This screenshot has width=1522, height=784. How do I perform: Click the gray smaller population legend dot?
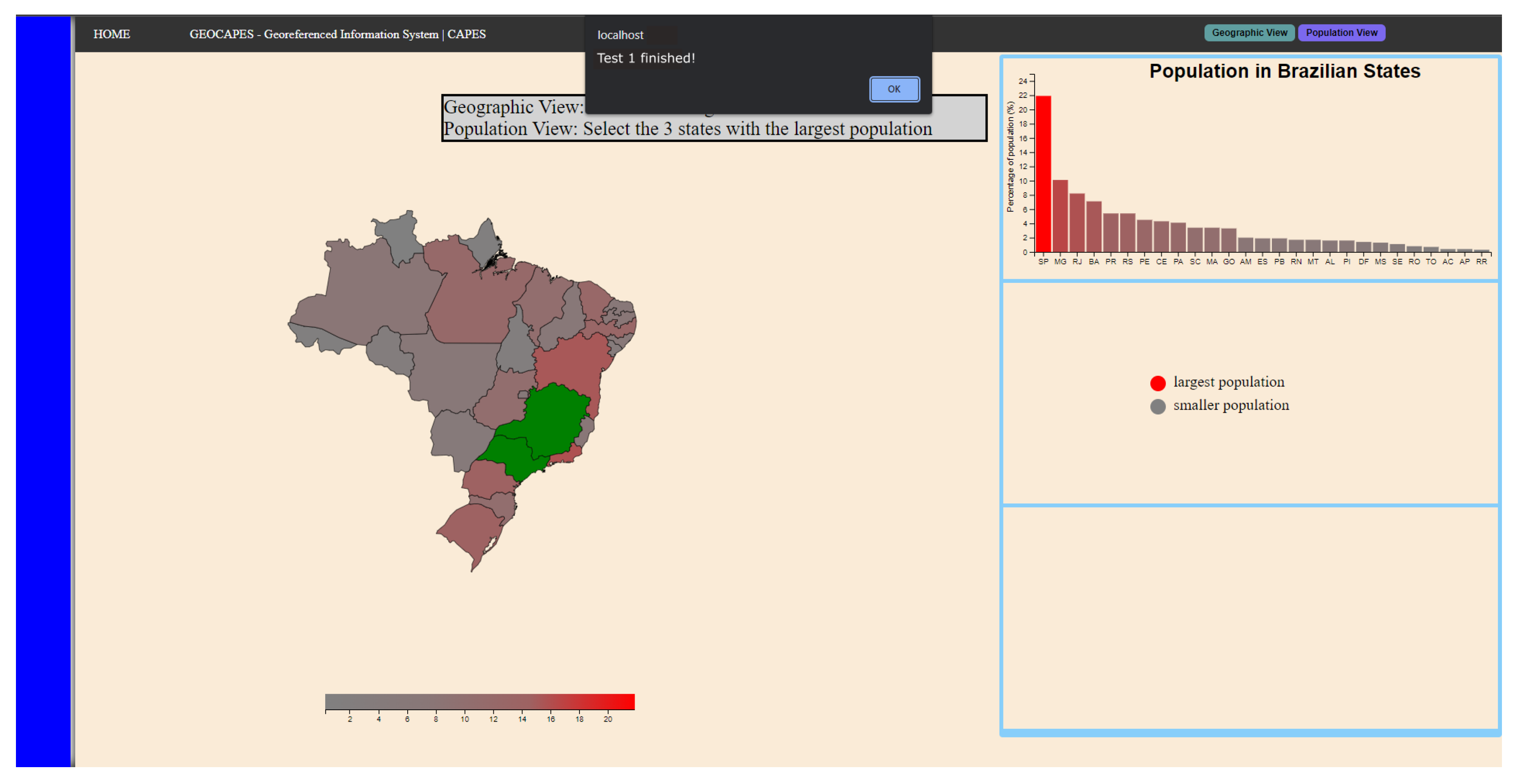(1158, 406)
